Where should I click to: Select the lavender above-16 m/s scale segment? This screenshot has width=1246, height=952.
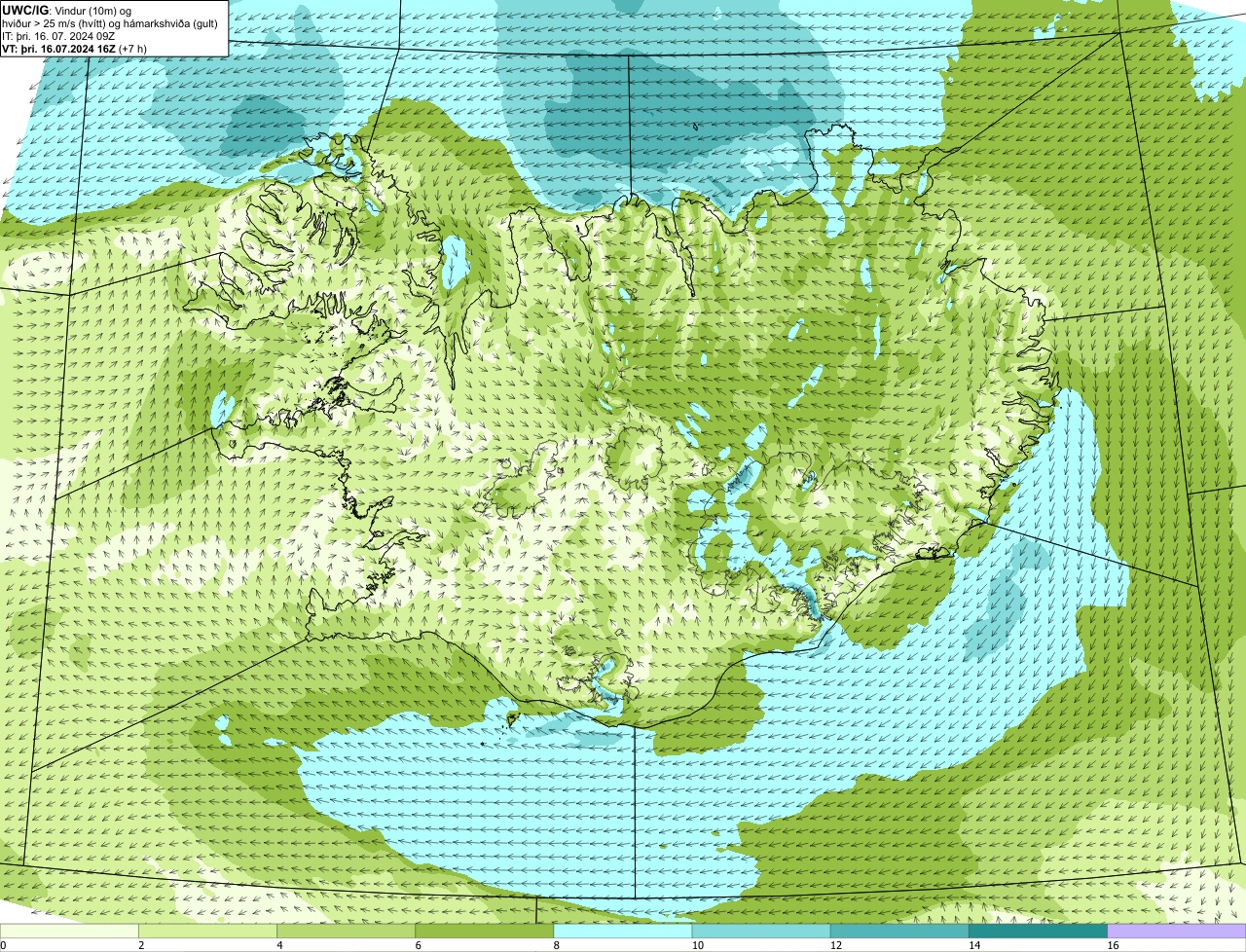1176,931
